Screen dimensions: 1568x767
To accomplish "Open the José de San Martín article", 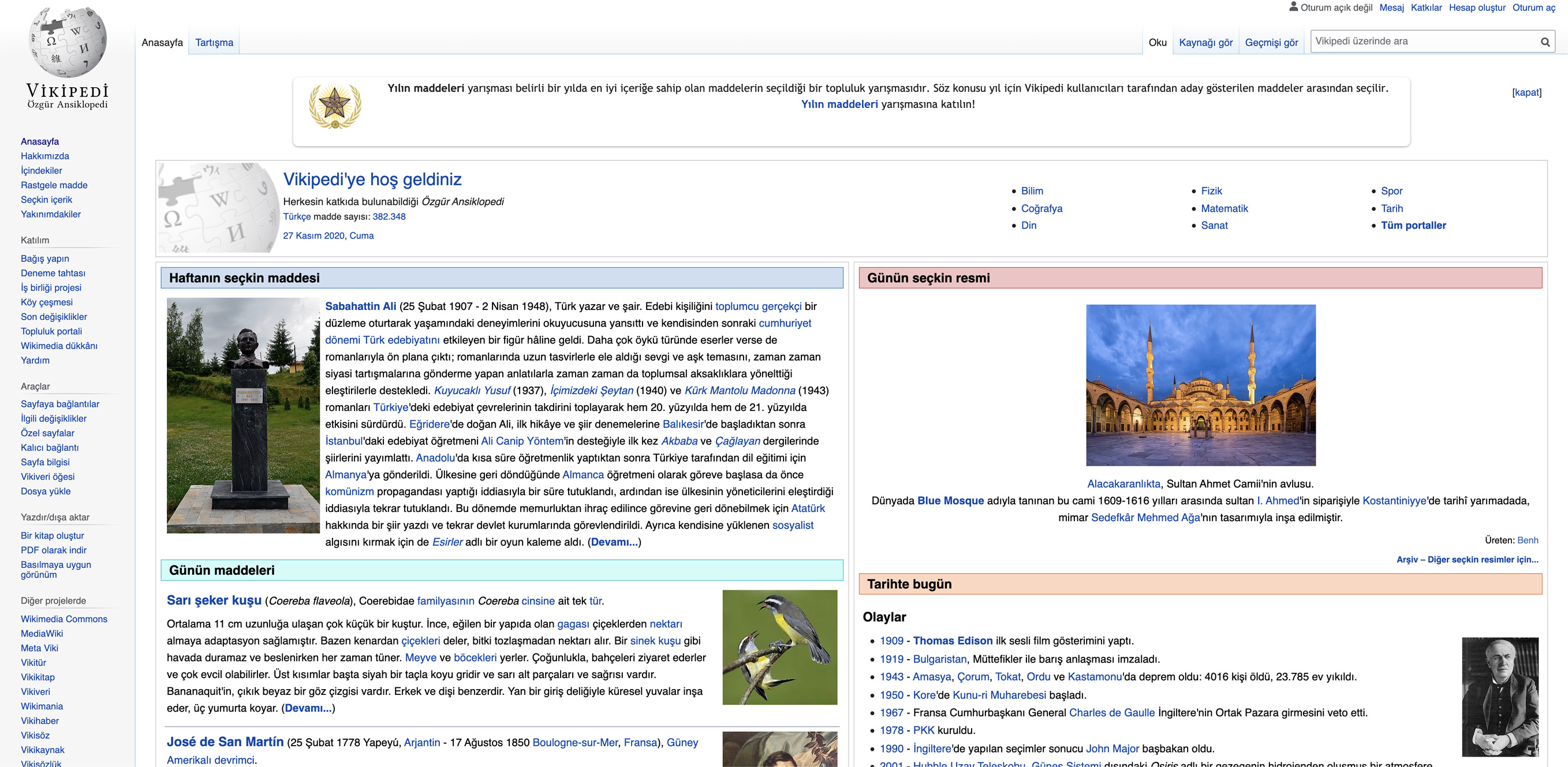I will [225, 742].
